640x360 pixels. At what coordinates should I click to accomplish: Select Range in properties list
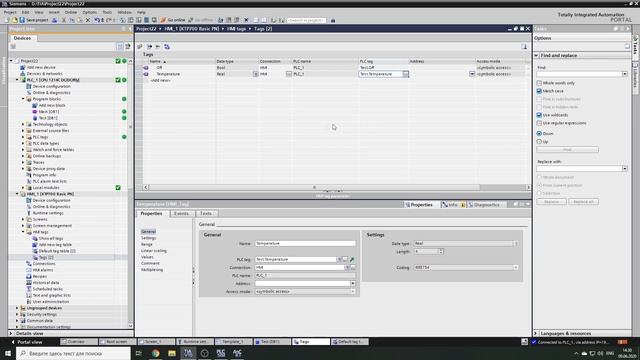(x=147, y=244)
